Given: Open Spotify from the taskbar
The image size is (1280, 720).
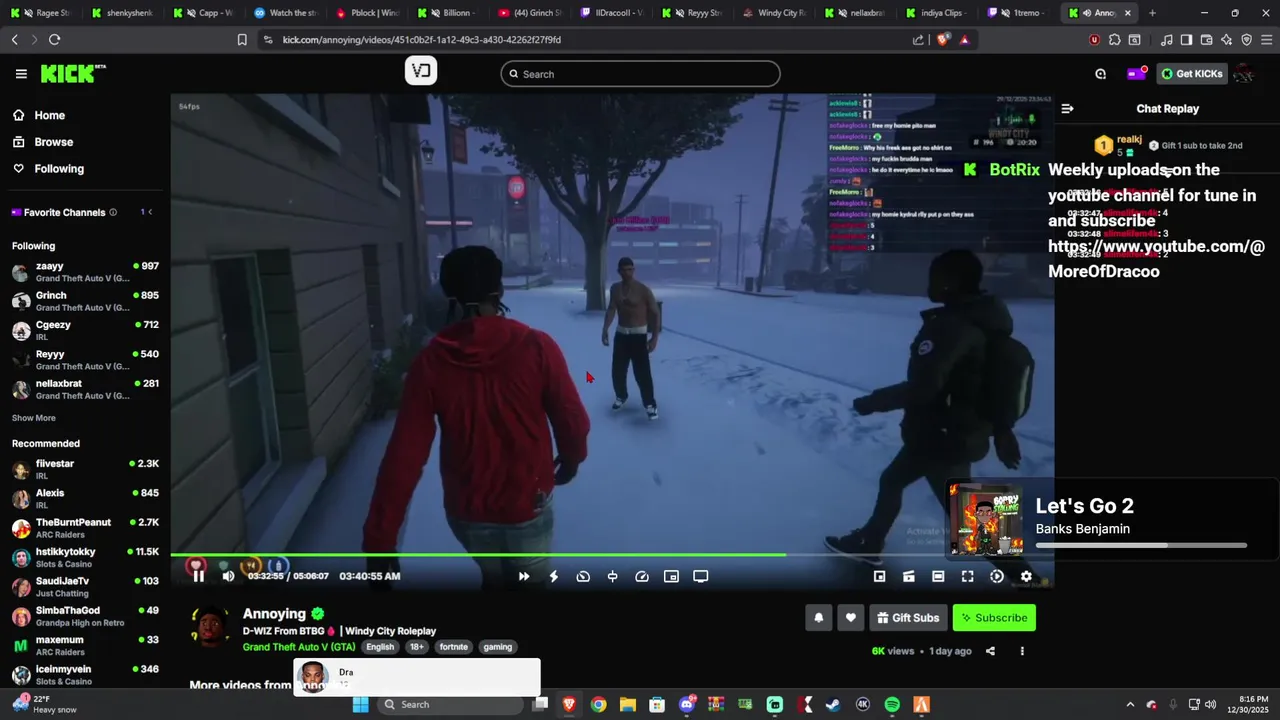Looking at the screenshot, I should [x=892, y=705].
